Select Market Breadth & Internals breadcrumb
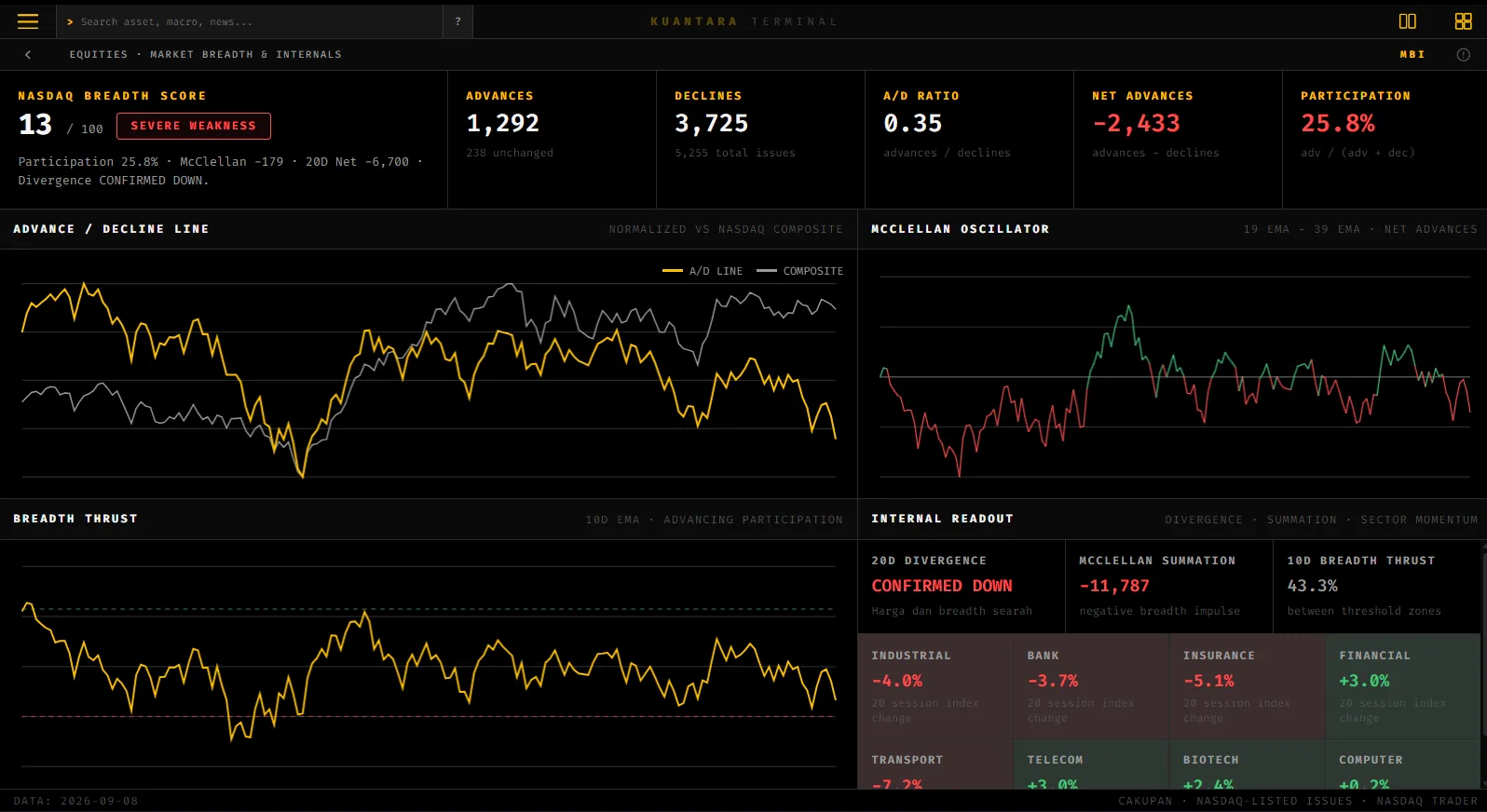This screenshot has width=1487, height=812. coord(246,55)
